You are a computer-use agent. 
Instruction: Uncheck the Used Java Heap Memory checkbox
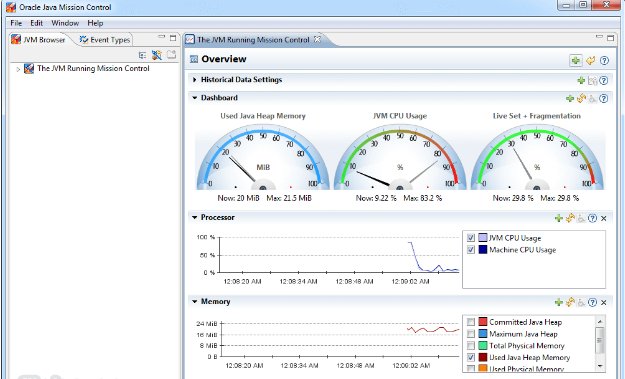[x=471, y=357]
